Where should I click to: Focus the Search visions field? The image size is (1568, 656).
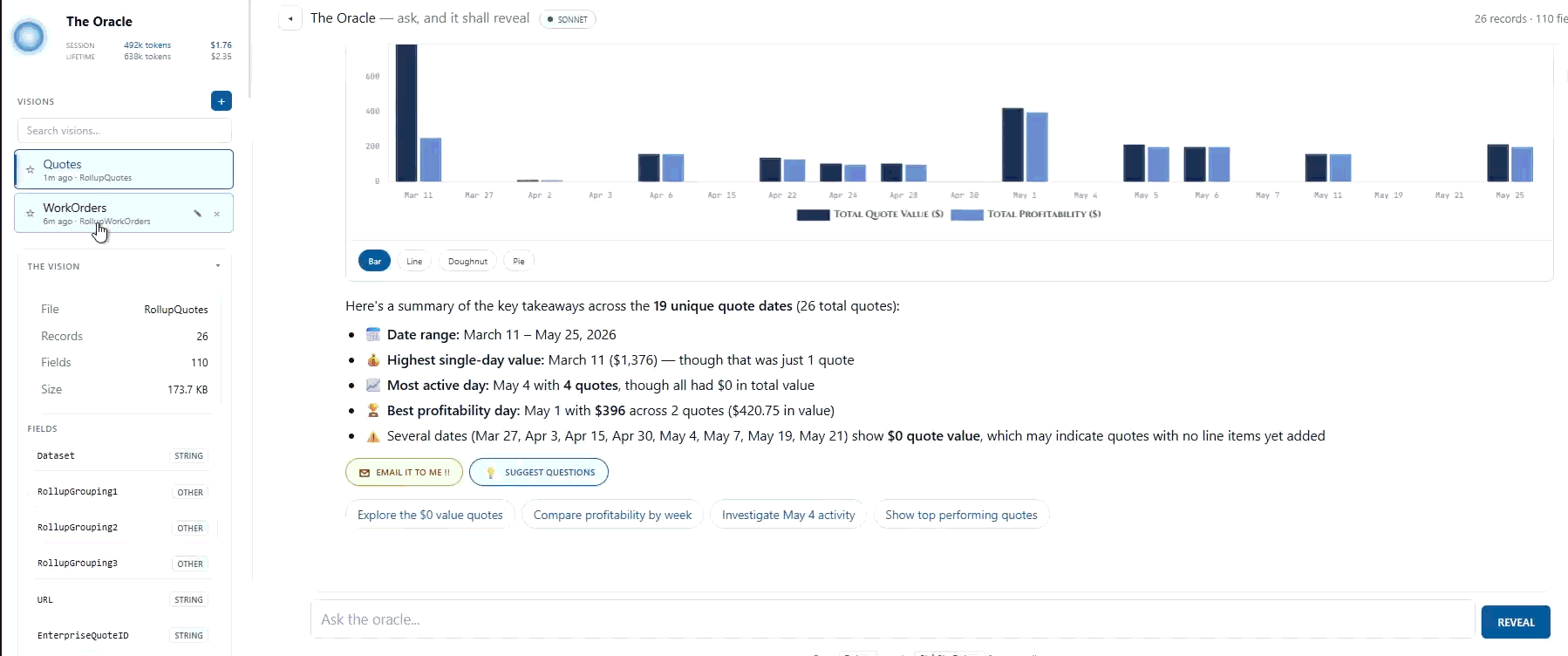click(125, 131)
